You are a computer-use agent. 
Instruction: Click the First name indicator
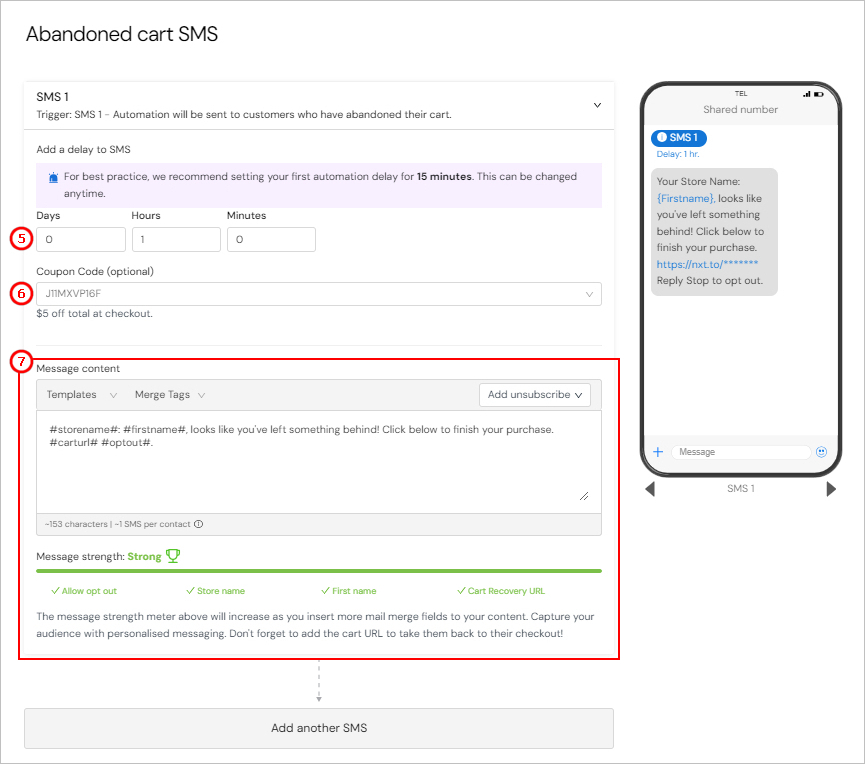[349, 591]
